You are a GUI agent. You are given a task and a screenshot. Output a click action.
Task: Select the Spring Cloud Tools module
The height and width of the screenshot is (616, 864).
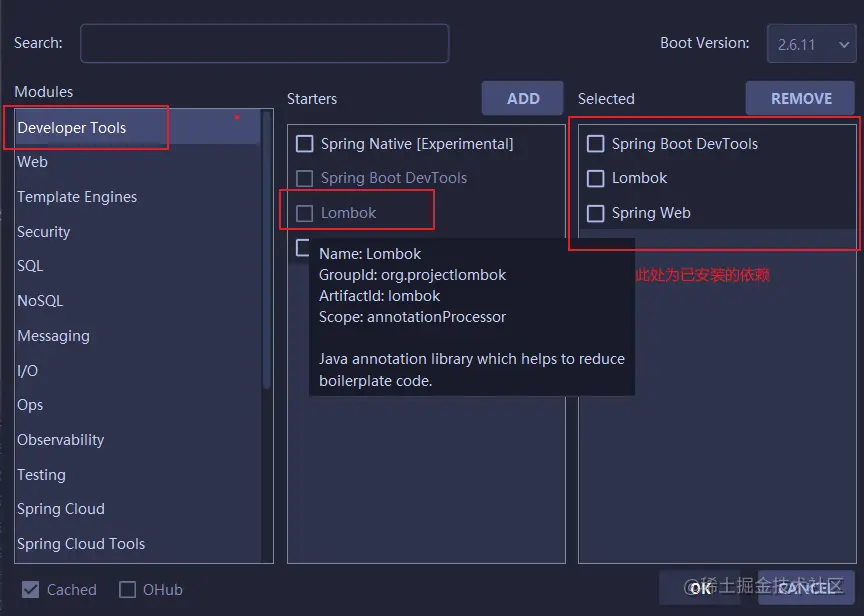[x=138, y=544]
